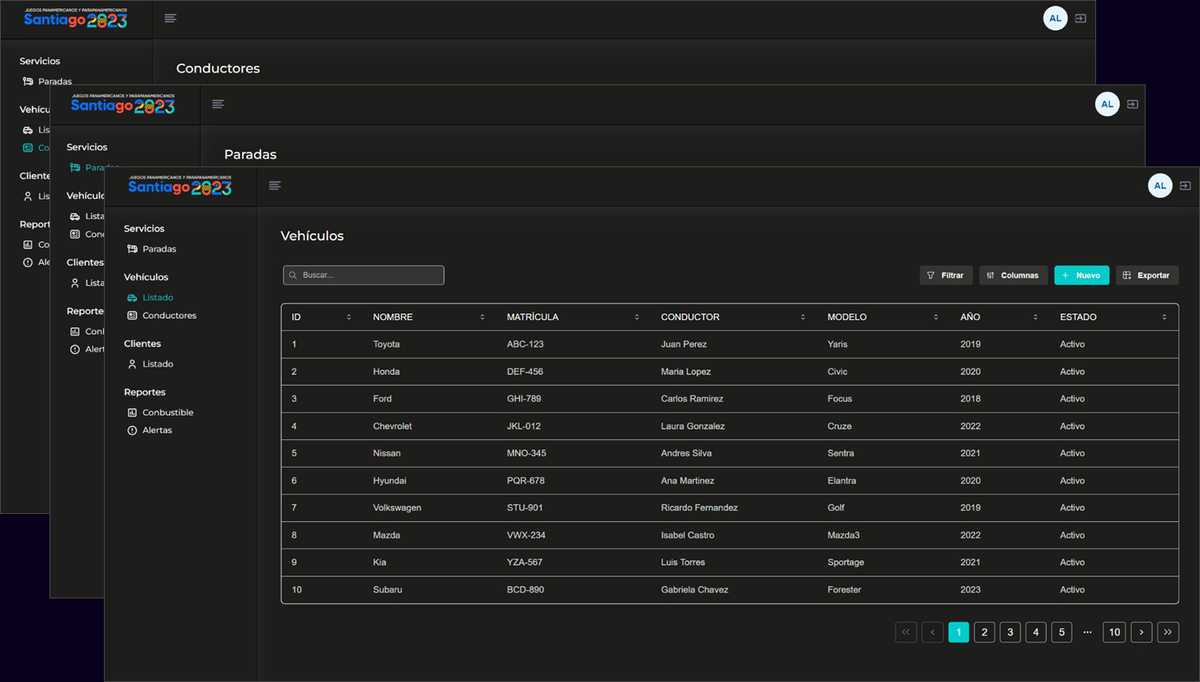Go to the next page with the single arrow

click(x=1141, y=632)
